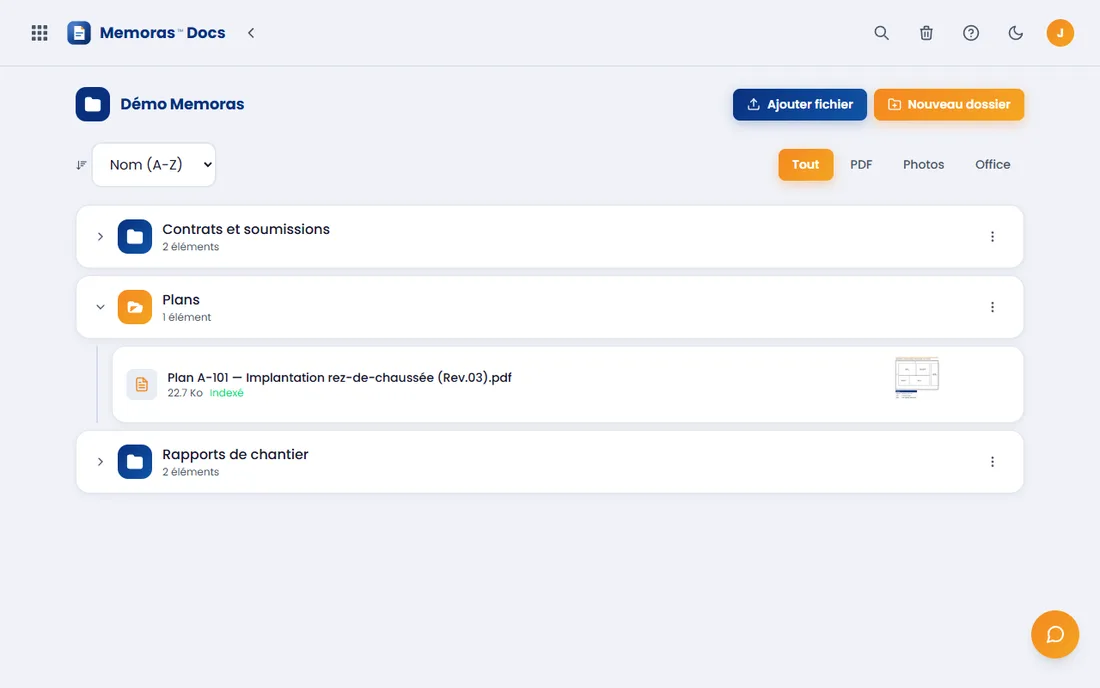Click Rapports de chantier folder name
The width and height of the screenshot is (1100, 688).
click(235, 454)
